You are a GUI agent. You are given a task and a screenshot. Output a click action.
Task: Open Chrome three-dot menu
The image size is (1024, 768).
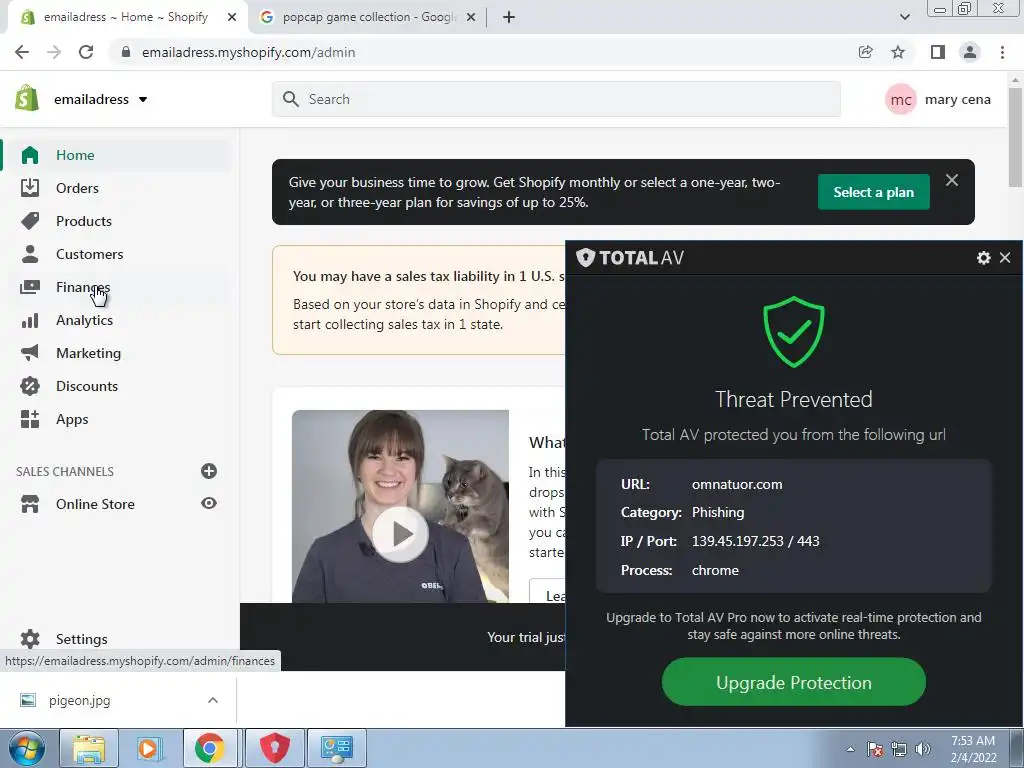(x=1002, y=52)
